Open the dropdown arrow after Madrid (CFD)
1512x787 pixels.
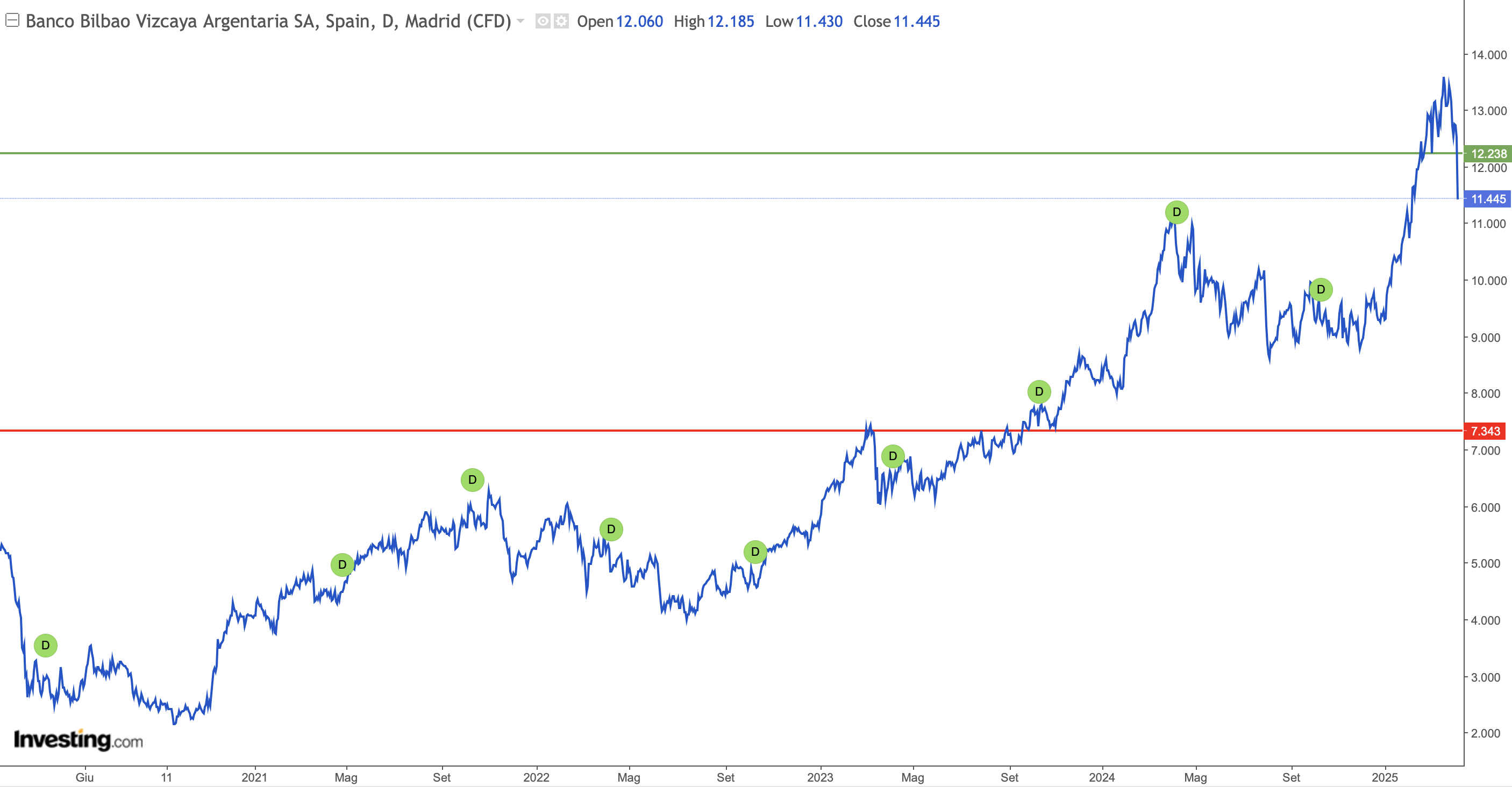(520, 21)
